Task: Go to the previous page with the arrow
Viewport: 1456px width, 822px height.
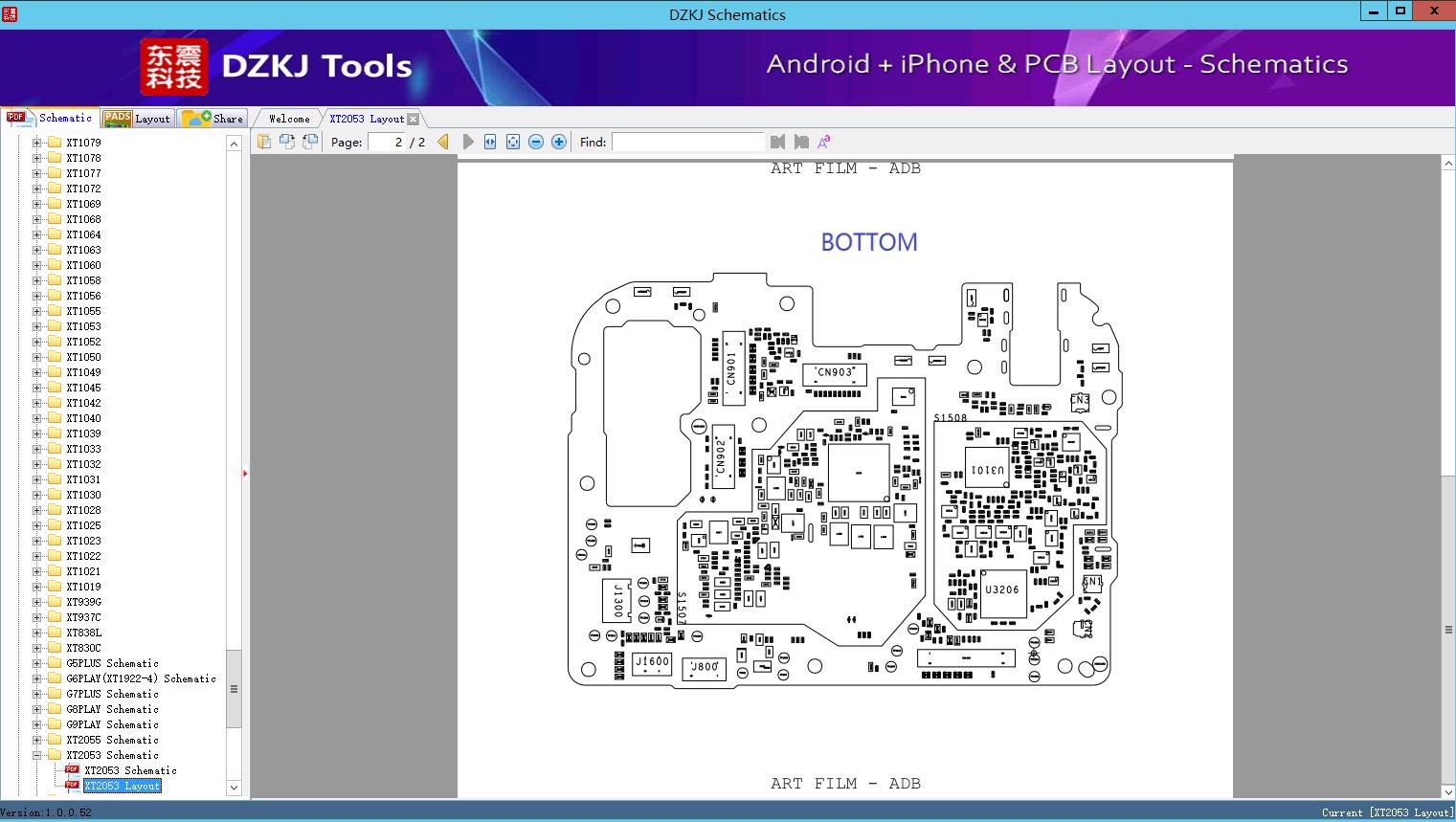Action: tap(443, 142)
